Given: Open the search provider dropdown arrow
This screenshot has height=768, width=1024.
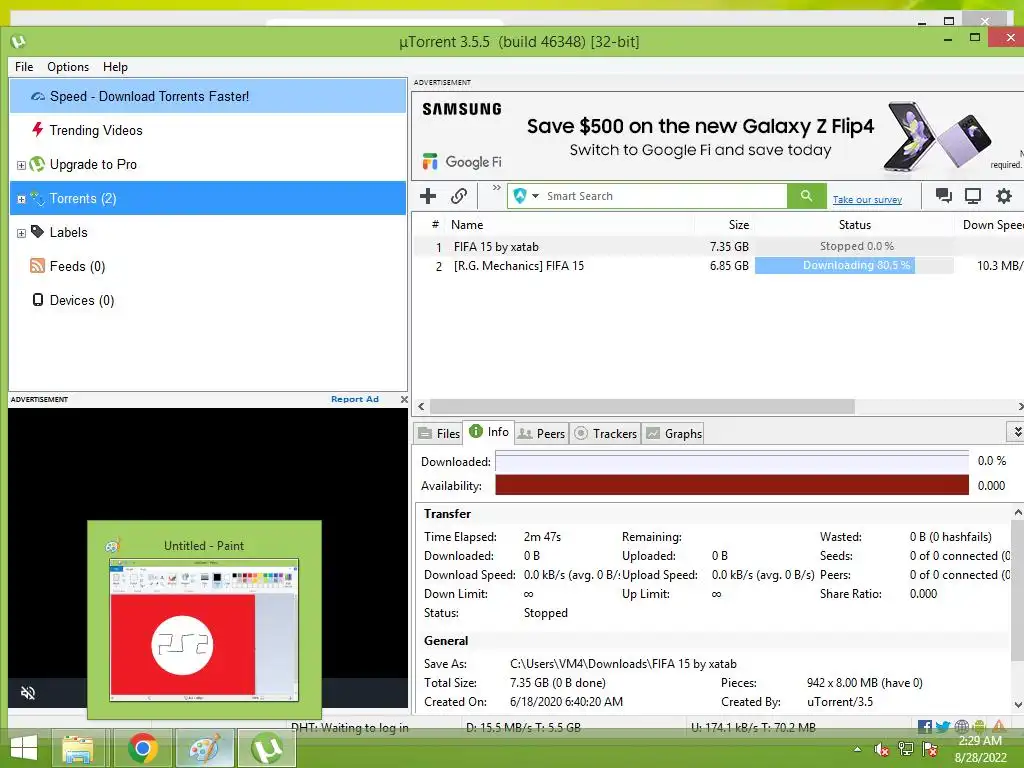Looking at the screenshot, I should click(536, 196).
